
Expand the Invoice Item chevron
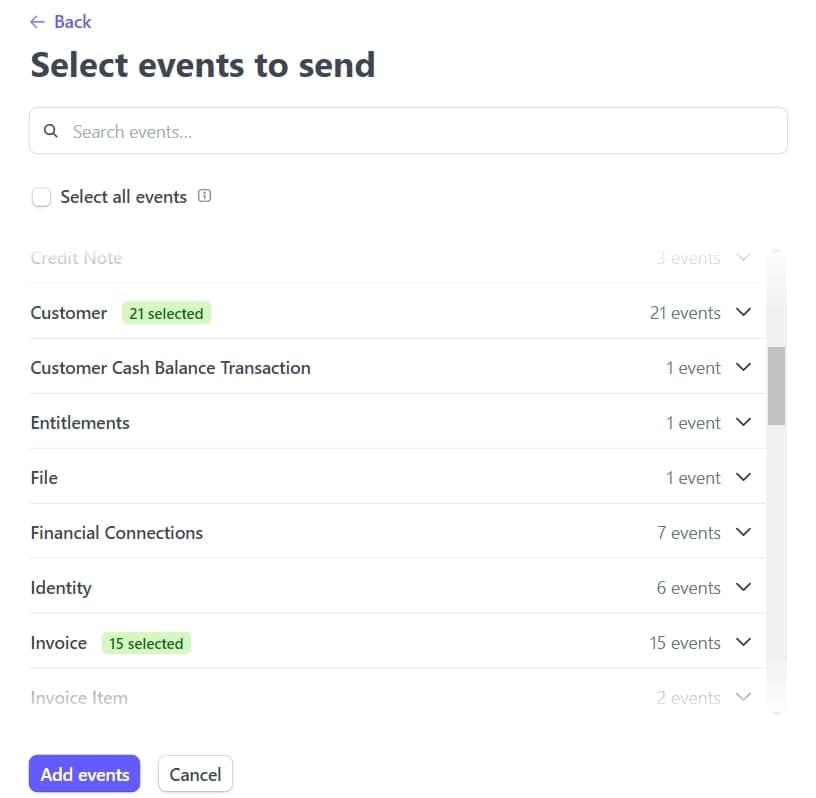point(743,697)
